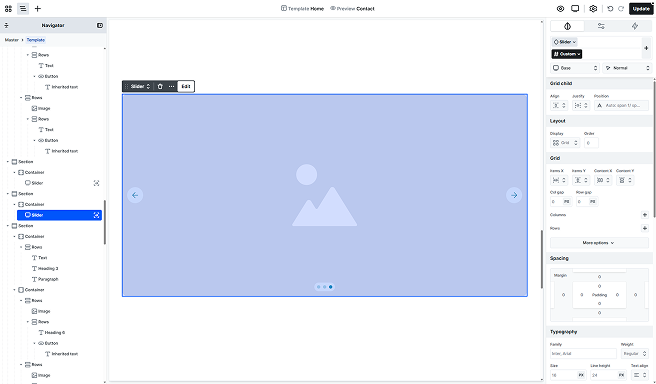Screen dimensions: 656x384
Task: Click the Order input field
Action: point(591,143)
